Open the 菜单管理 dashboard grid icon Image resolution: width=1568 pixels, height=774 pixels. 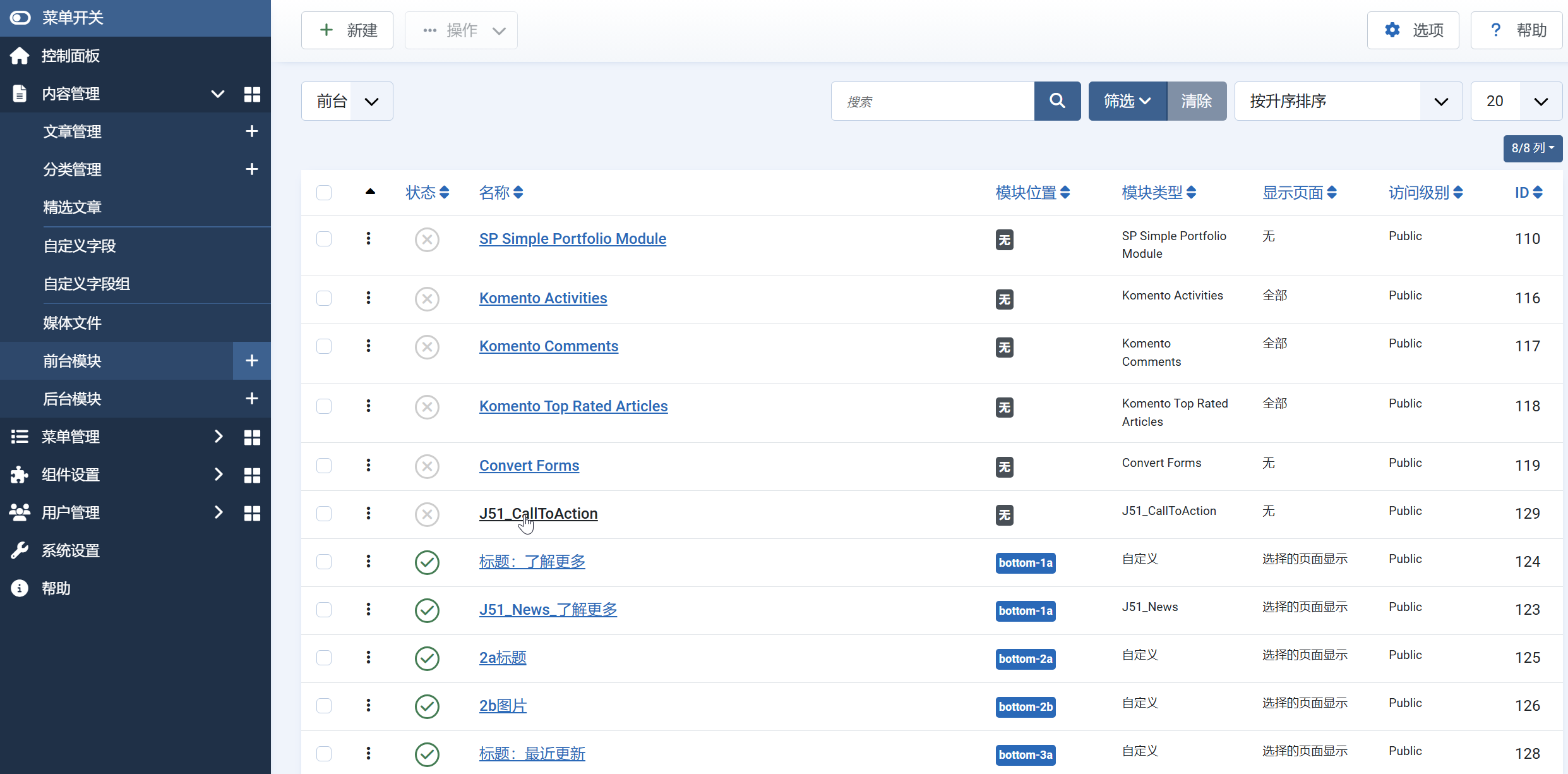pos(252,437)
